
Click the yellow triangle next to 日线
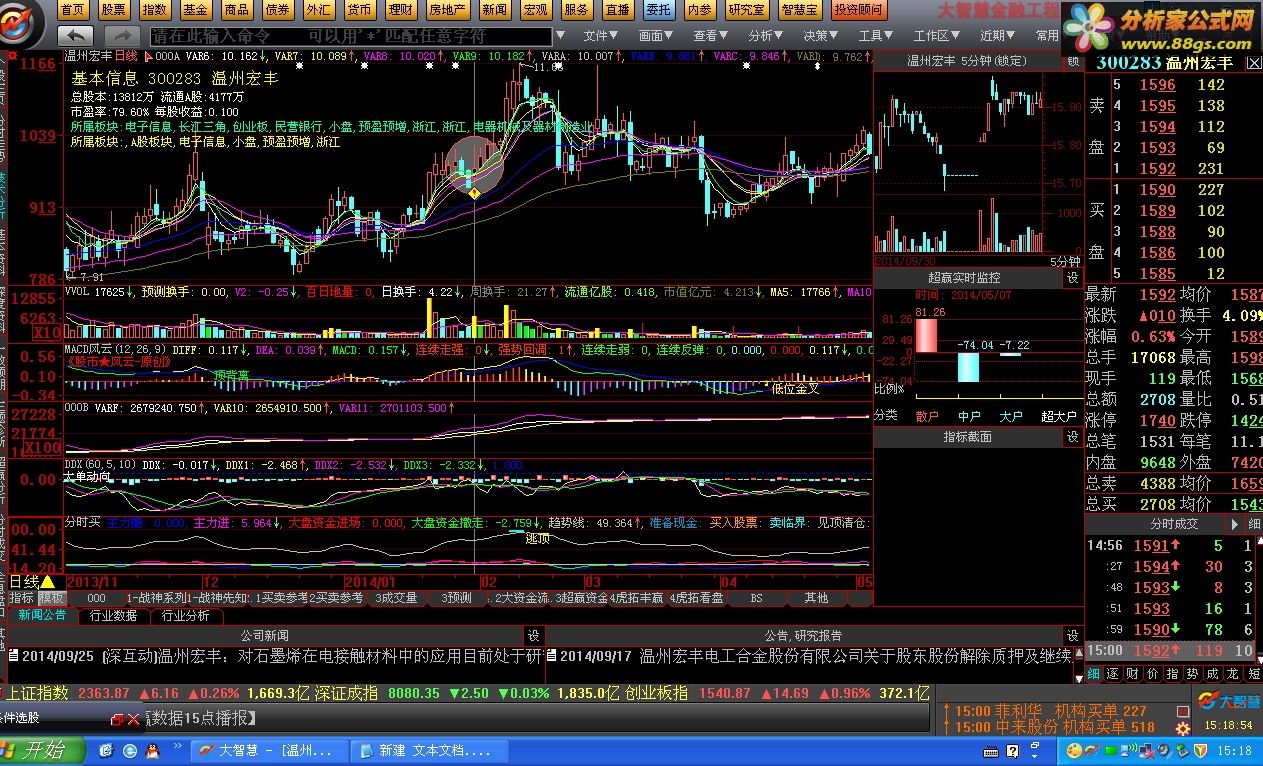(x=47, y=581)
